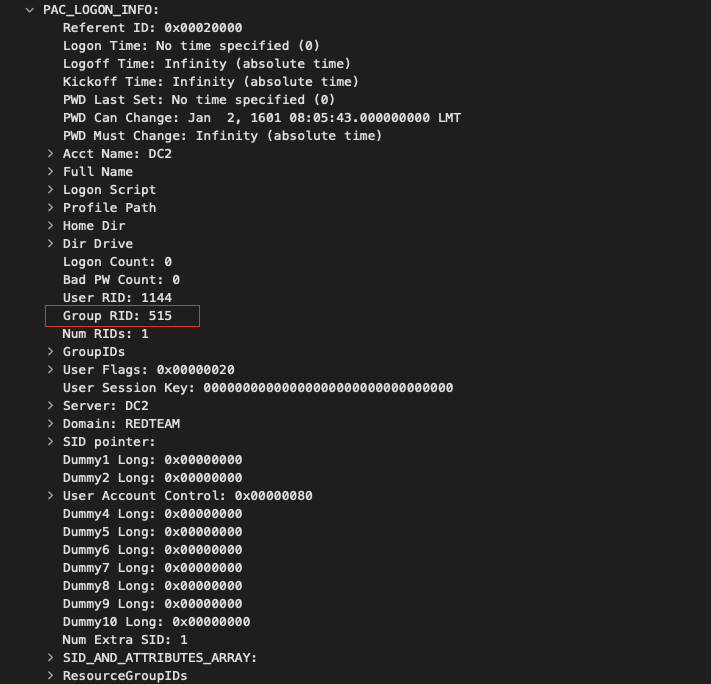The width and height of the screenshot is (711, 684).
Task: Expand the Home Dir entry
Action: [50, 226]
